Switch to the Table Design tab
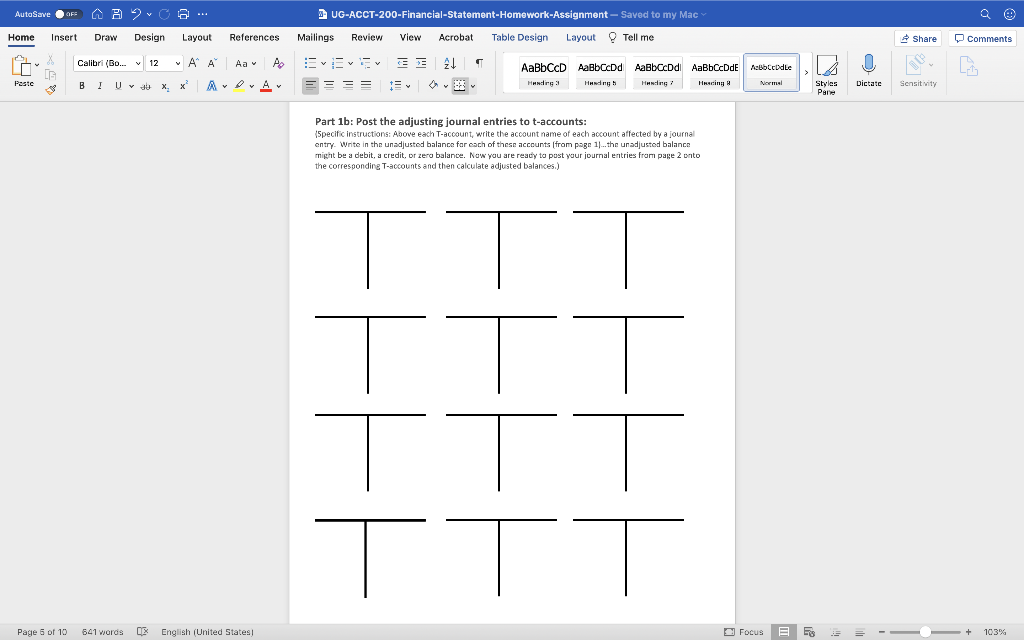 (519, 36)
